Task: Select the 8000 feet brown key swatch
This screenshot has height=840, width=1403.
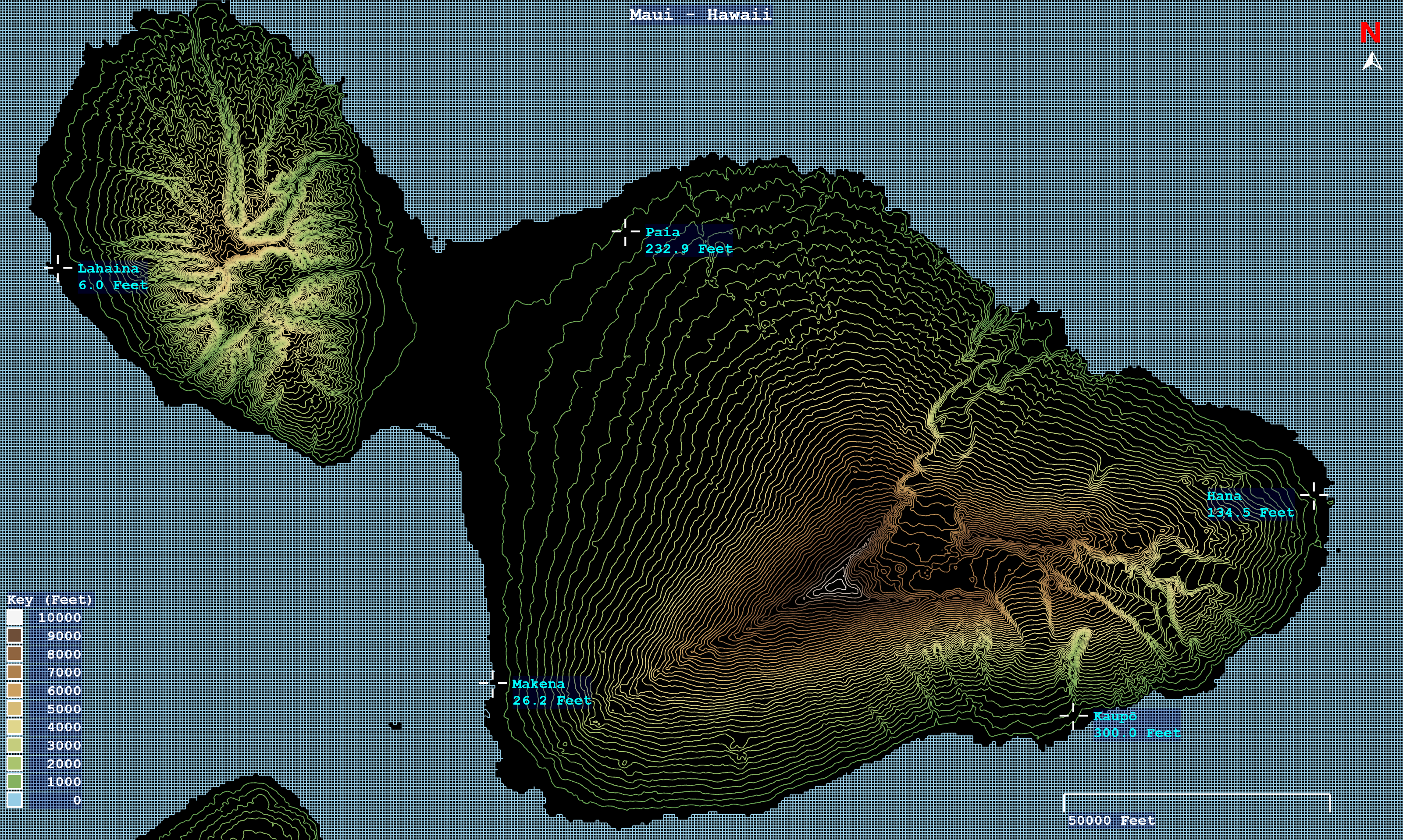Action: click(x=15, y=654)
